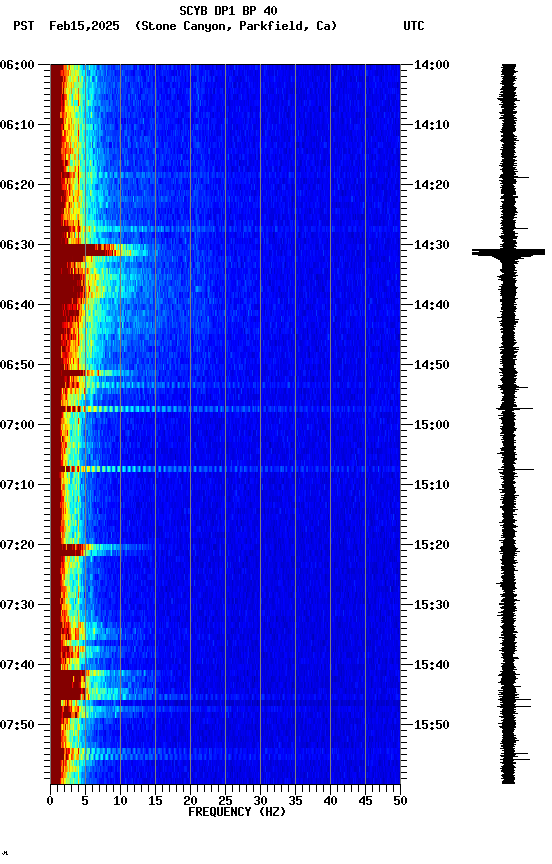The width and height of the screenshot is (552, 864).
Task: Click the '14:00' UTC time label
Action: pyautogui.click(x=432, y=65)
